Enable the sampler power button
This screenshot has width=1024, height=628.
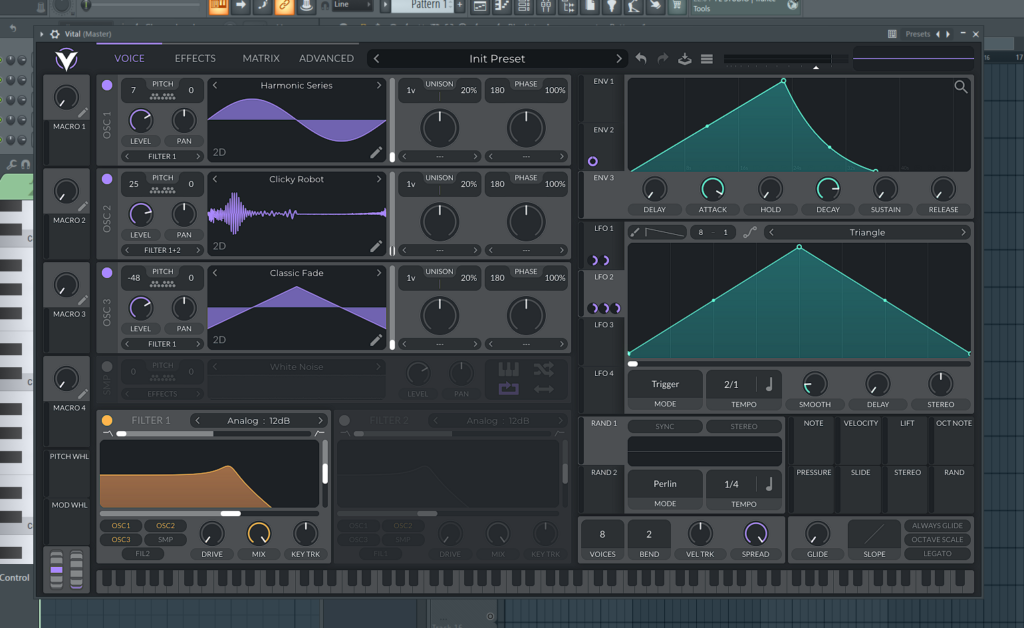[107, 367]
